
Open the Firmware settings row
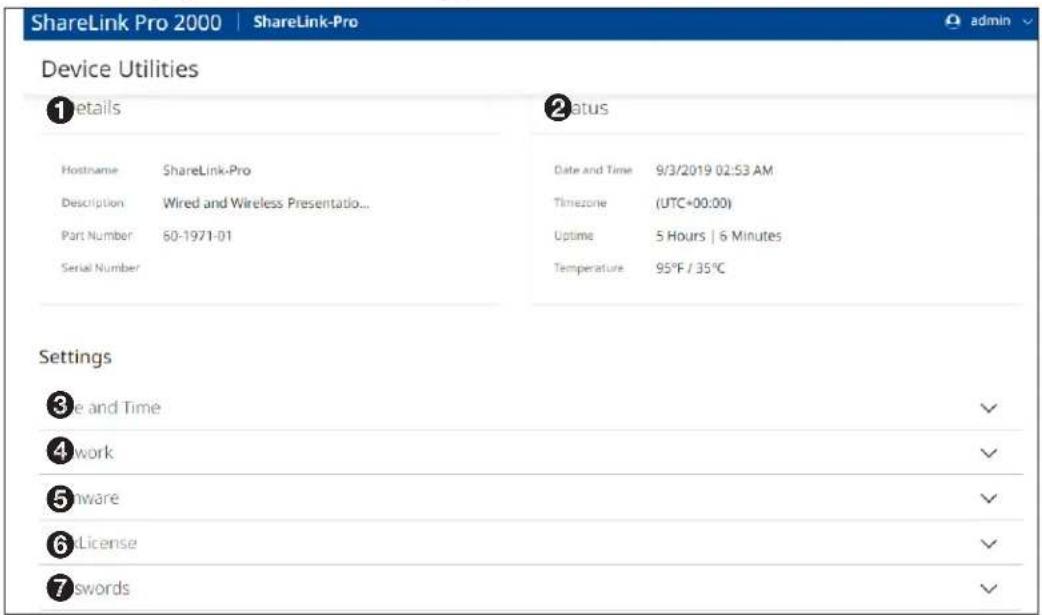(x=531, y=498)
